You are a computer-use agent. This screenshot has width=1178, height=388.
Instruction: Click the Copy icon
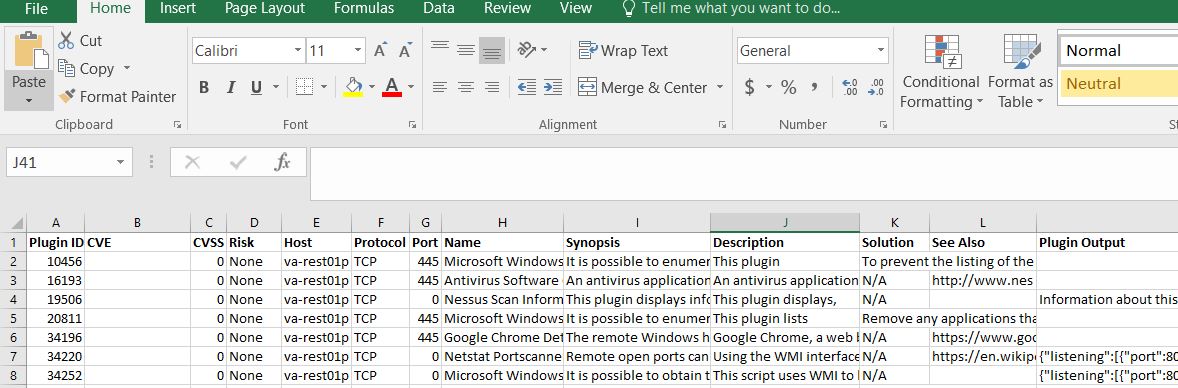point(66,68)
